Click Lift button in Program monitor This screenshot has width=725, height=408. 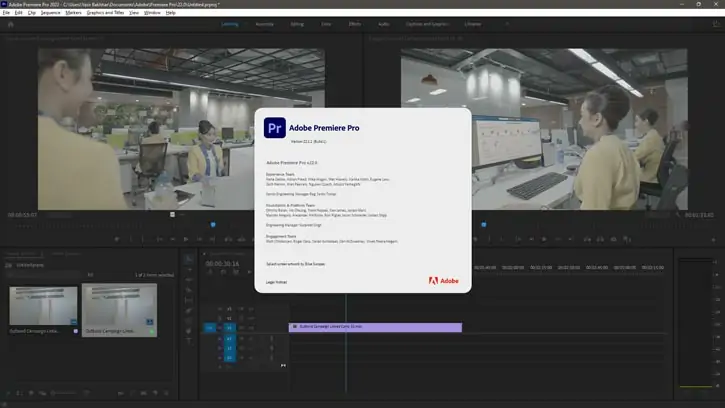(x=587, y=239)
